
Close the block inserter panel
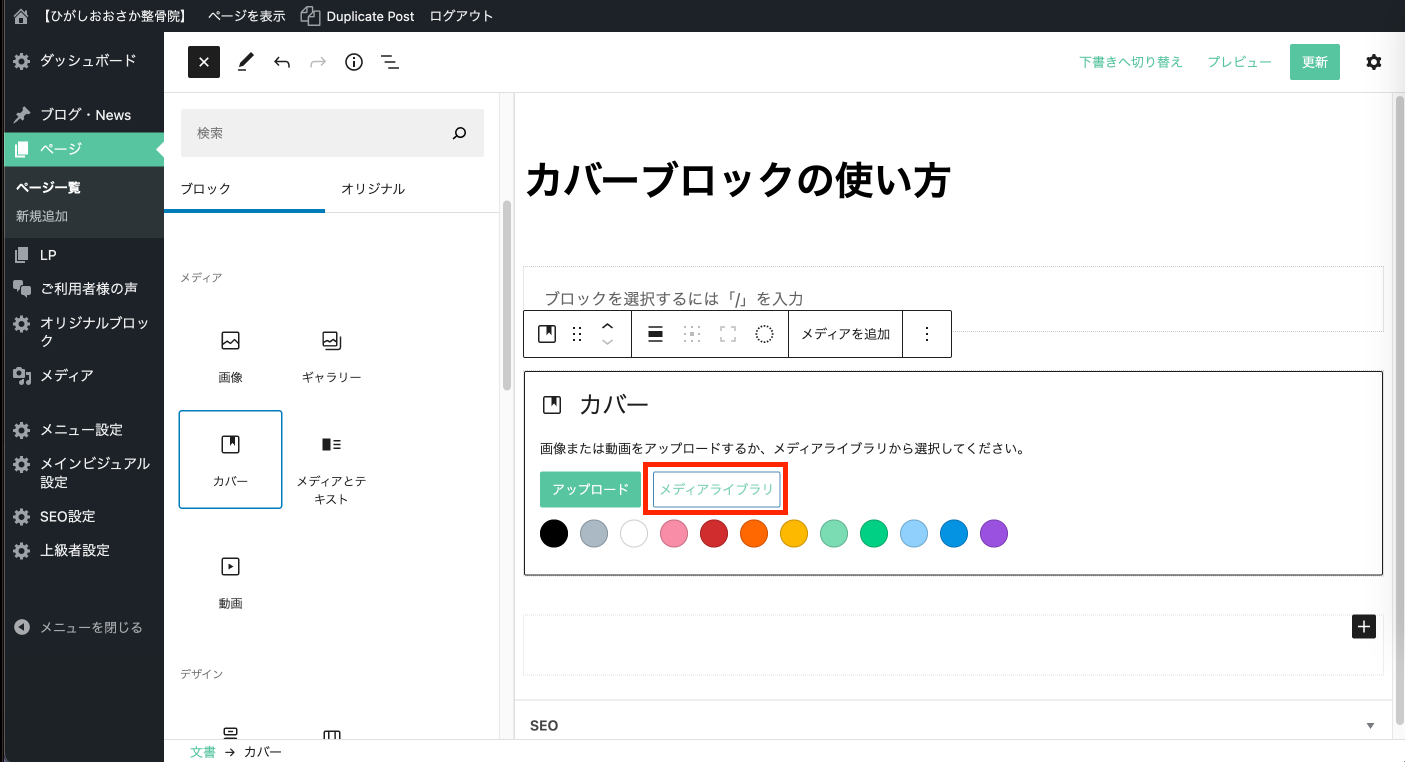[203, 62]
